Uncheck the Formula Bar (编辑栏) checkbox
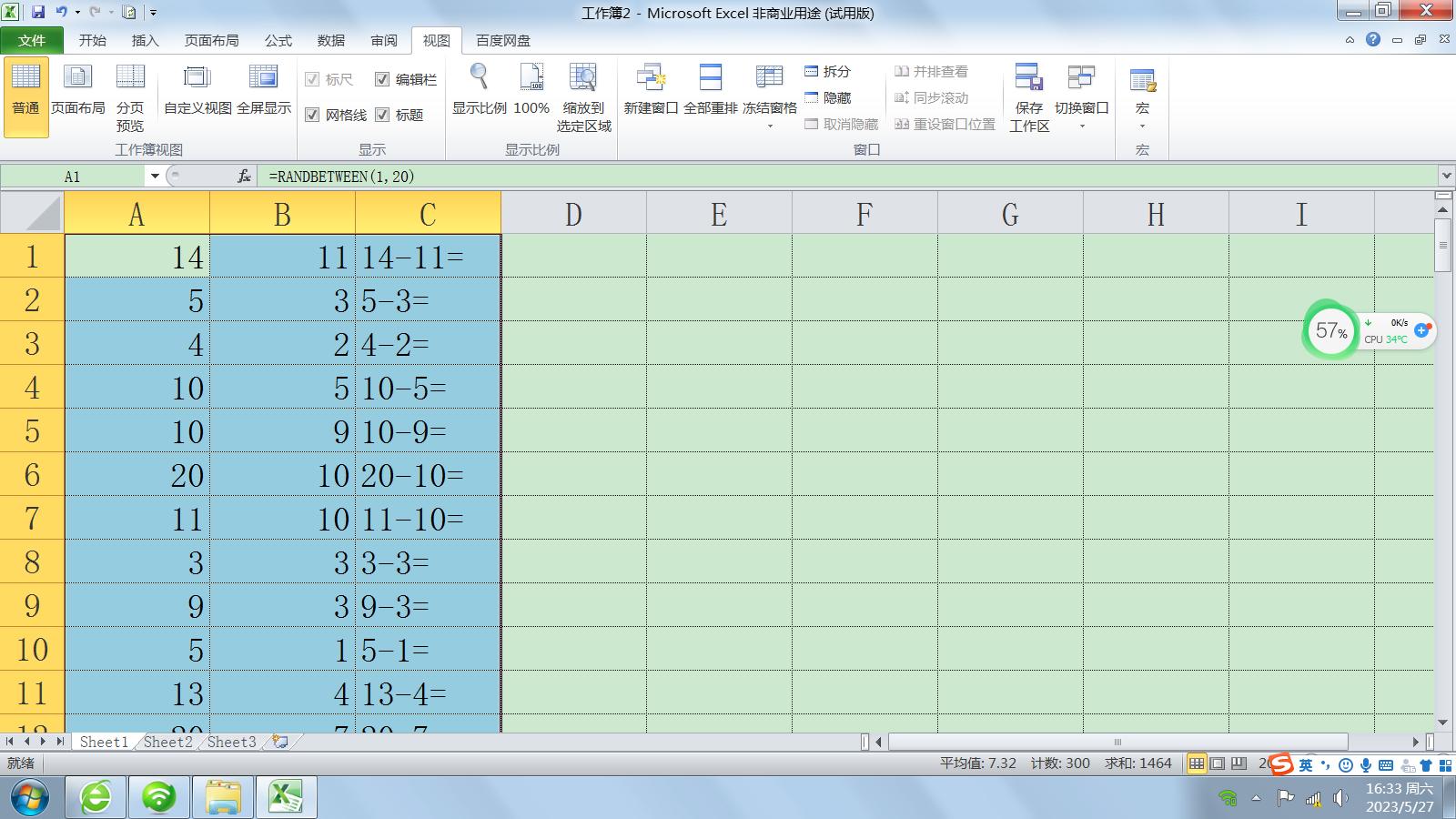Image resolution: width=1456 pixels, height=819 pixels. (382, 79)
